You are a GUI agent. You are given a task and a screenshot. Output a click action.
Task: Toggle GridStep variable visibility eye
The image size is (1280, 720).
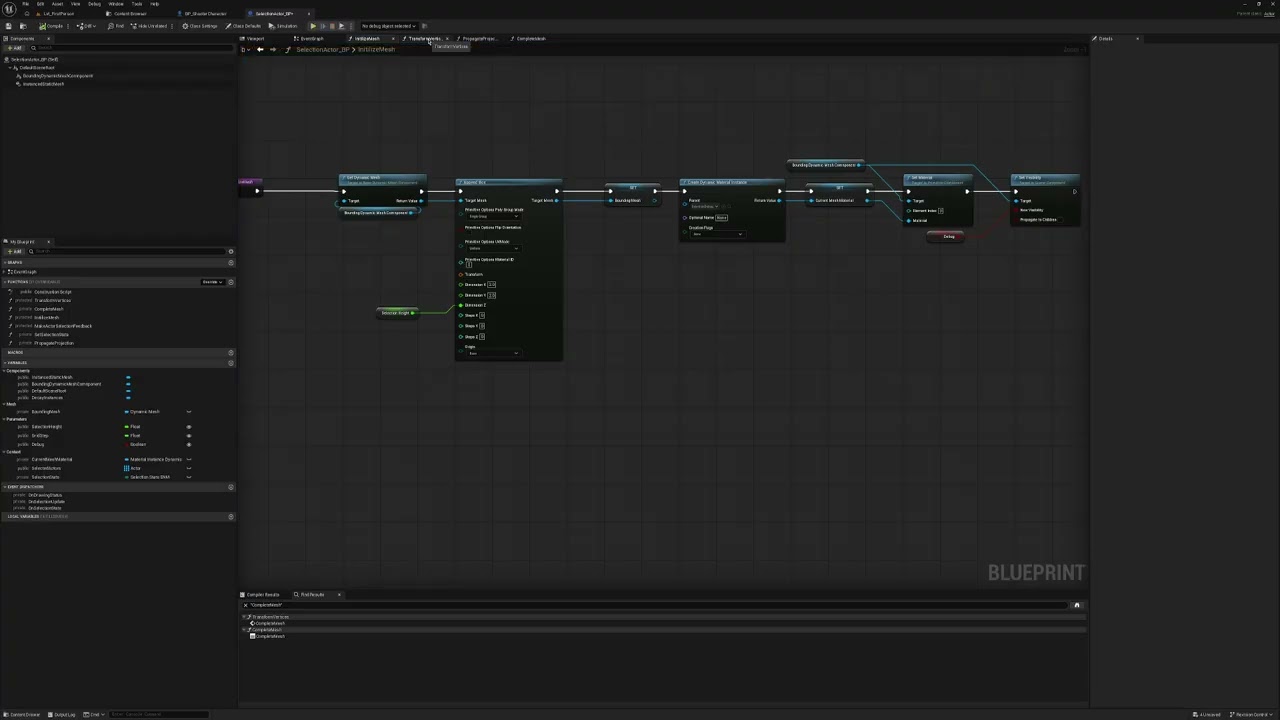pyautogui.click(x=188, y=436)
